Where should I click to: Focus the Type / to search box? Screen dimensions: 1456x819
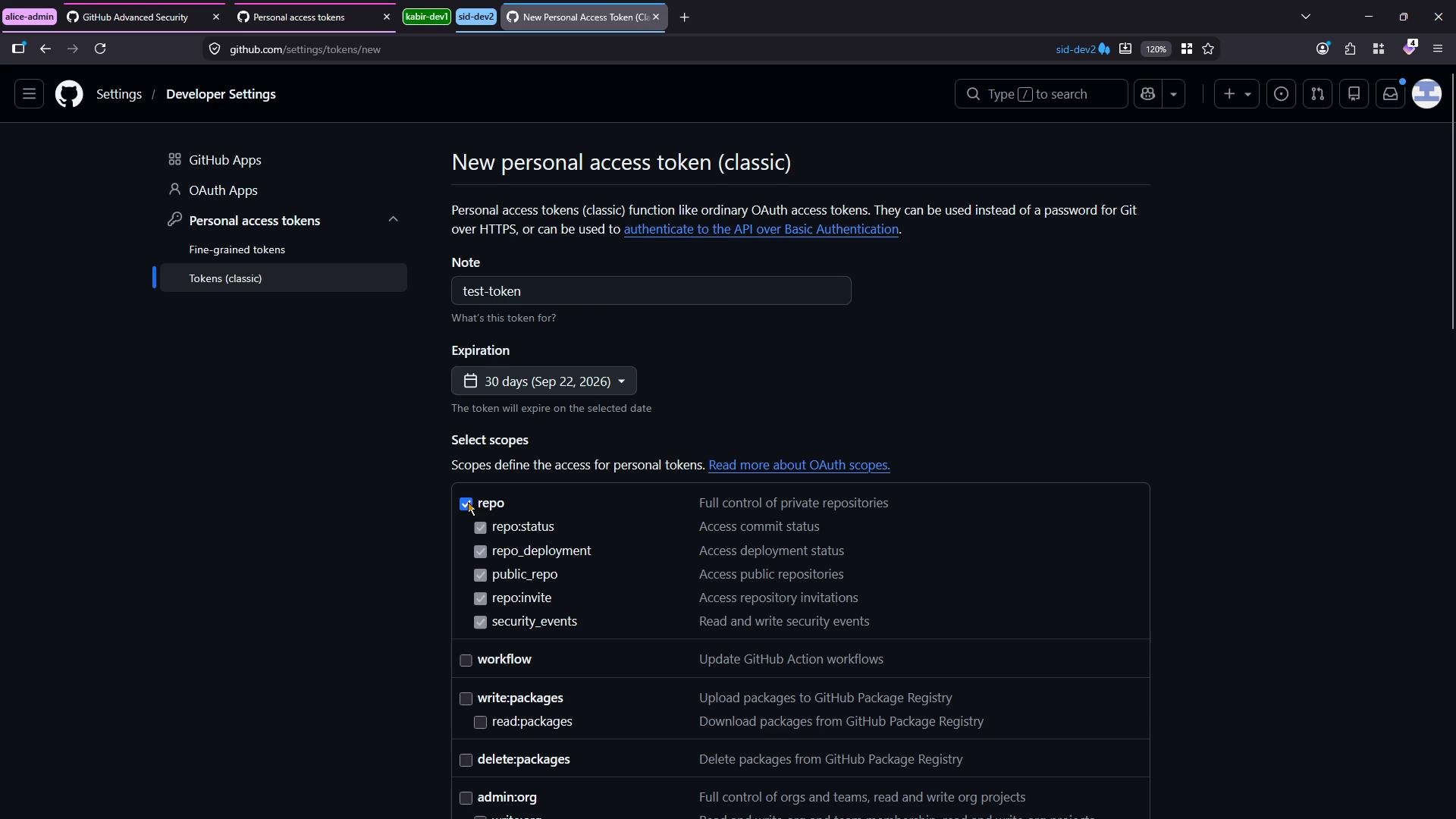1041,95
